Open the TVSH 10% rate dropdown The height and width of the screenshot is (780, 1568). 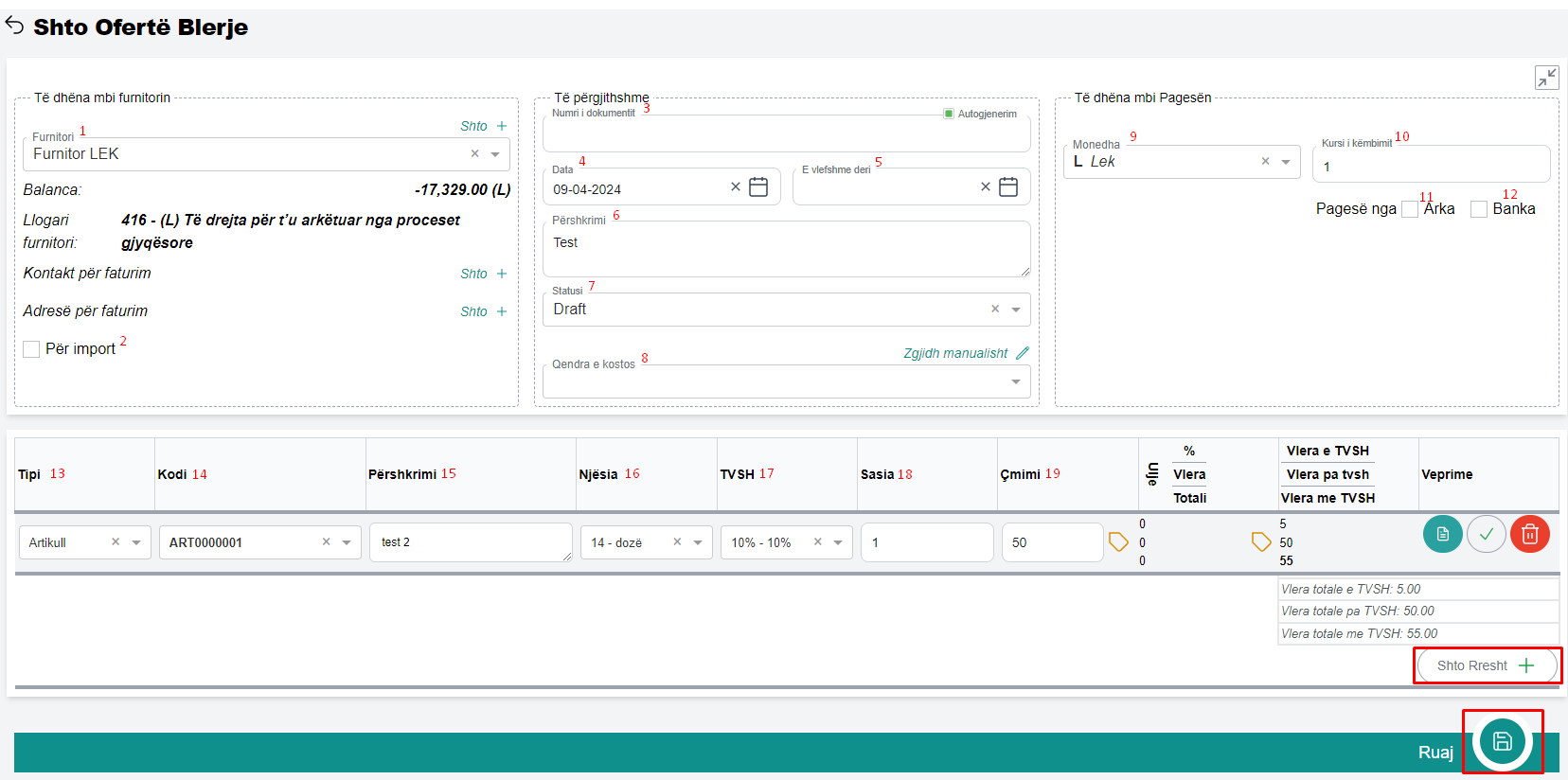click(838, 542)
